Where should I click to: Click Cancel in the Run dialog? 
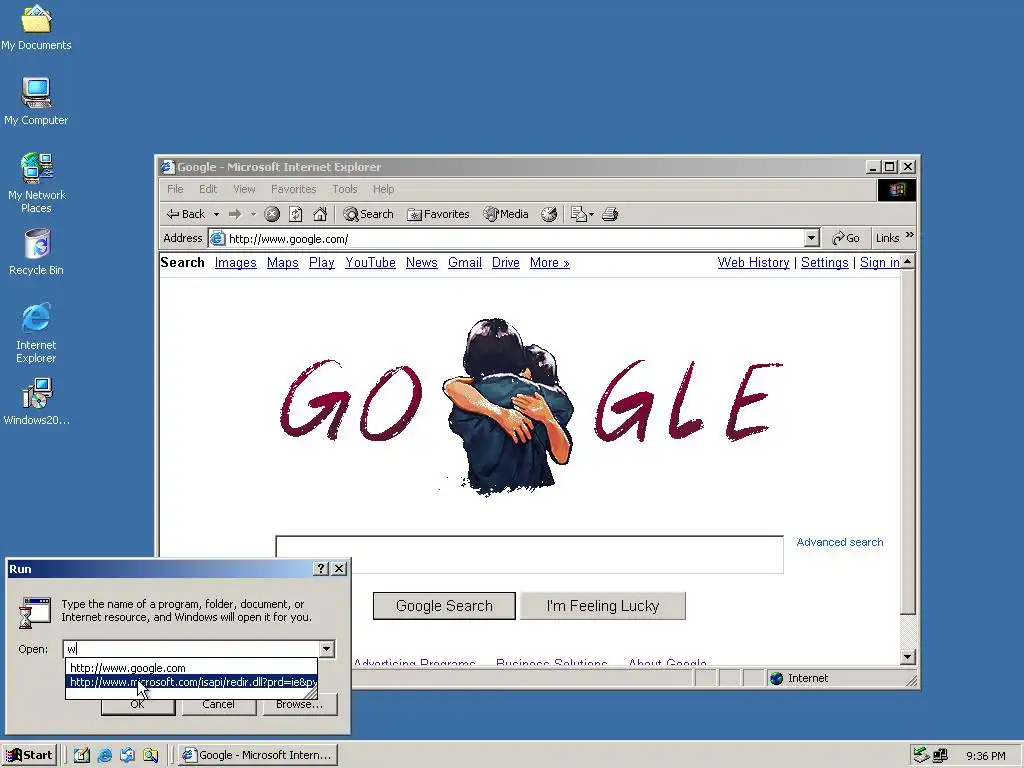(219, 704)
